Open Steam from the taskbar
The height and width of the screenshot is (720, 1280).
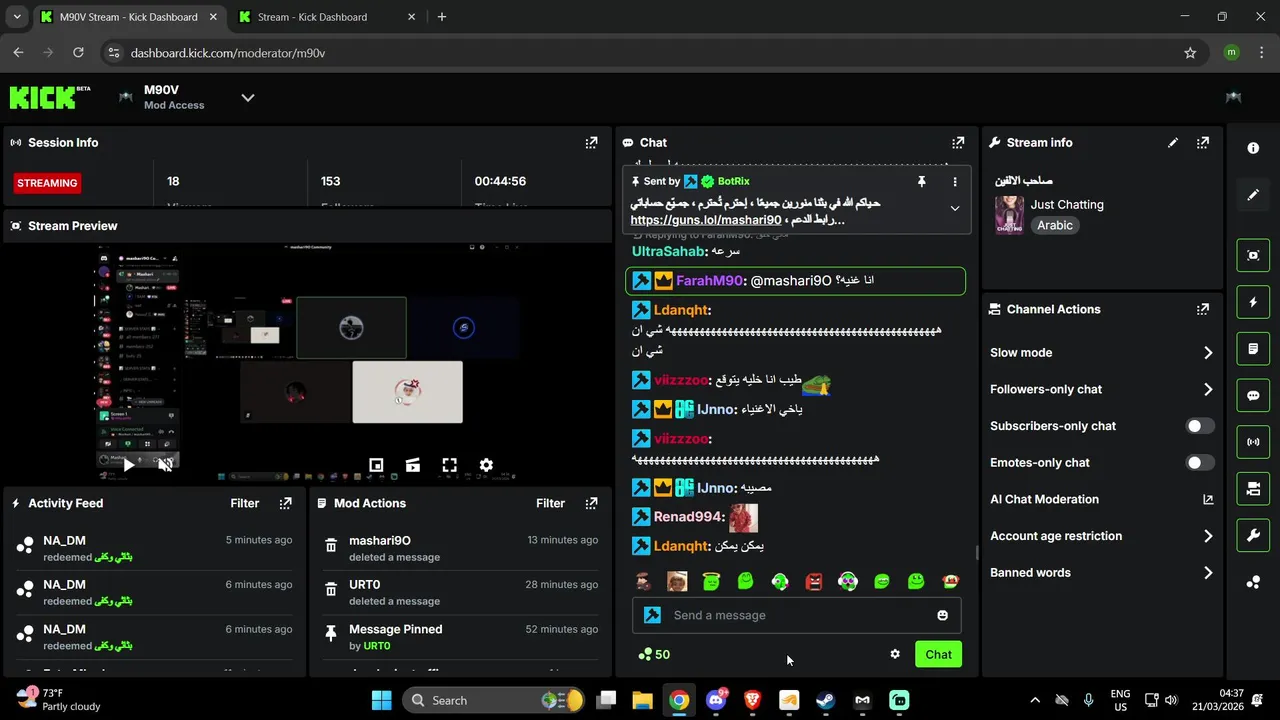825,700
